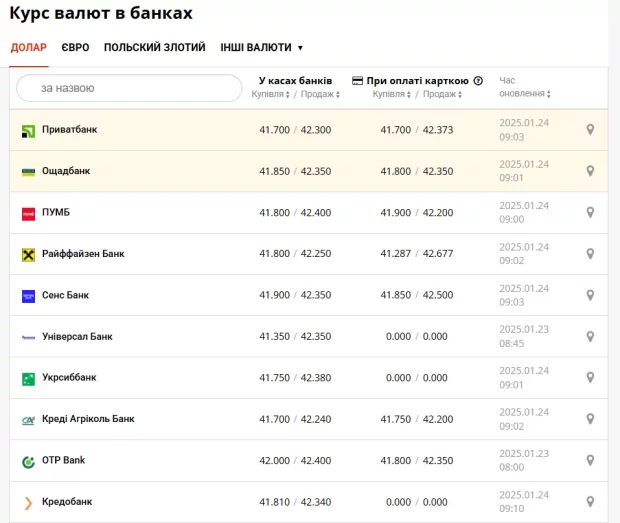Switch to the 'Польский злотий' tab

pyautogui.click(x=154, y=47)
